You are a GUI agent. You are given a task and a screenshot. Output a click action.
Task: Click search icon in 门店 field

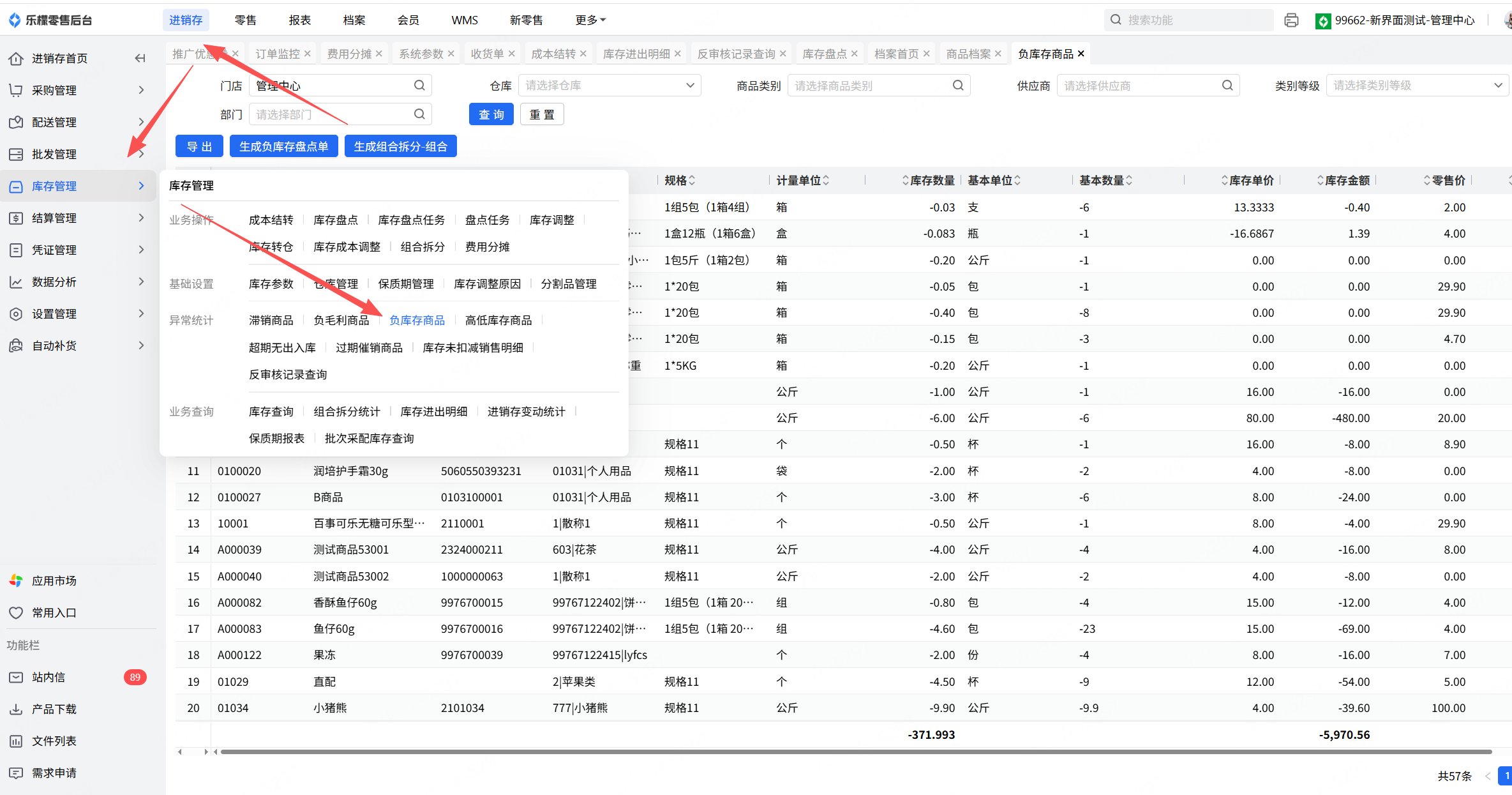click(x=419, y=86)
